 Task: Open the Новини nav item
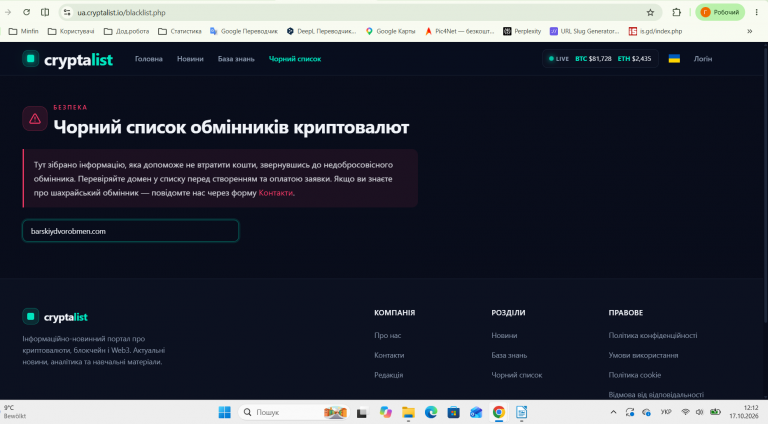190,59
